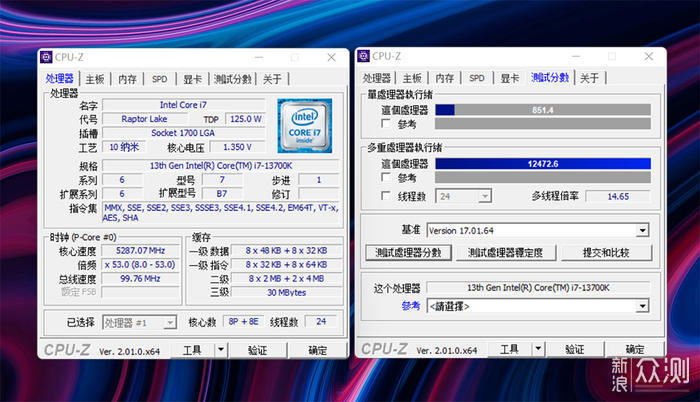
Task: Click the Intel Core i7 logo badge
Action: 304,126
